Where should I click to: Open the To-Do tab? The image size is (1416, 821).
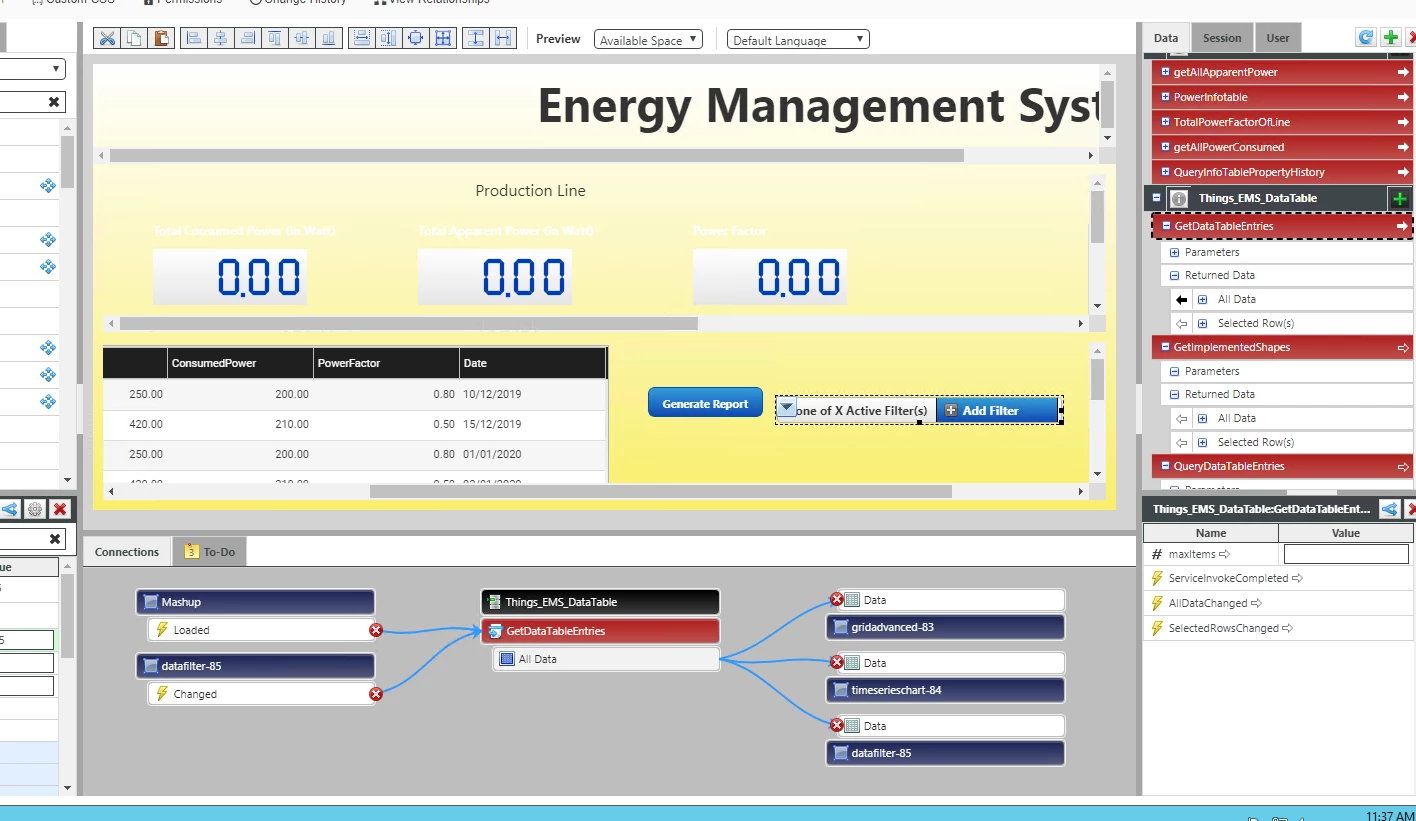click(x=210, y=552)
